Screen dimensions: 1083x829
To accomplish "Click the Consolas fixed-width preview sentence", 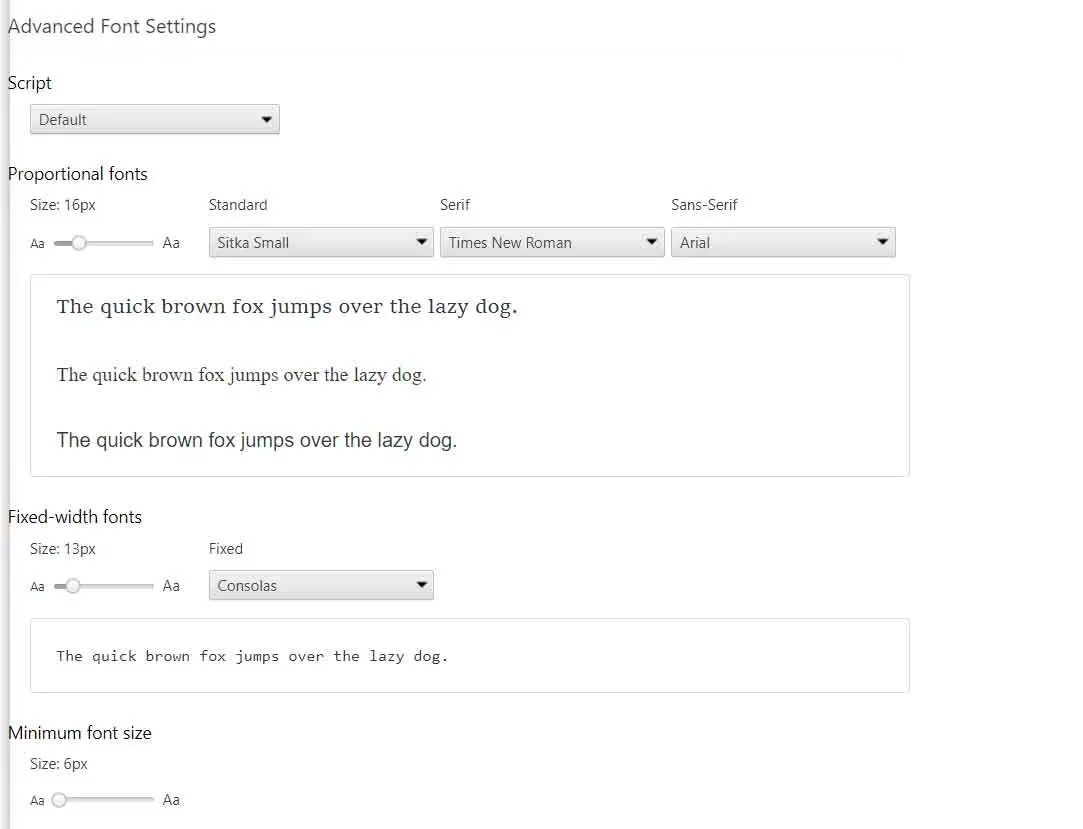I will (252, 656).
